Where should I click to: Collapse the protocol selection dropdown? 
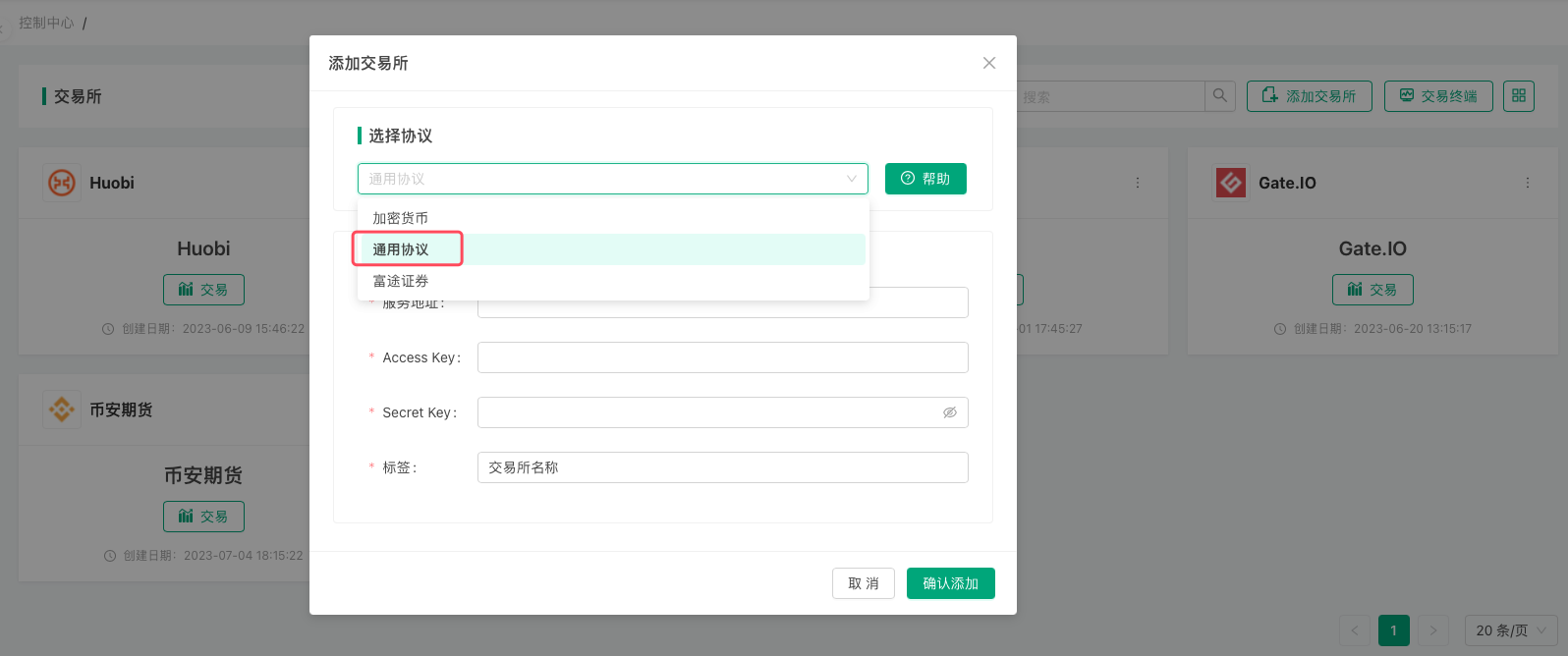(x=851, y=179)
